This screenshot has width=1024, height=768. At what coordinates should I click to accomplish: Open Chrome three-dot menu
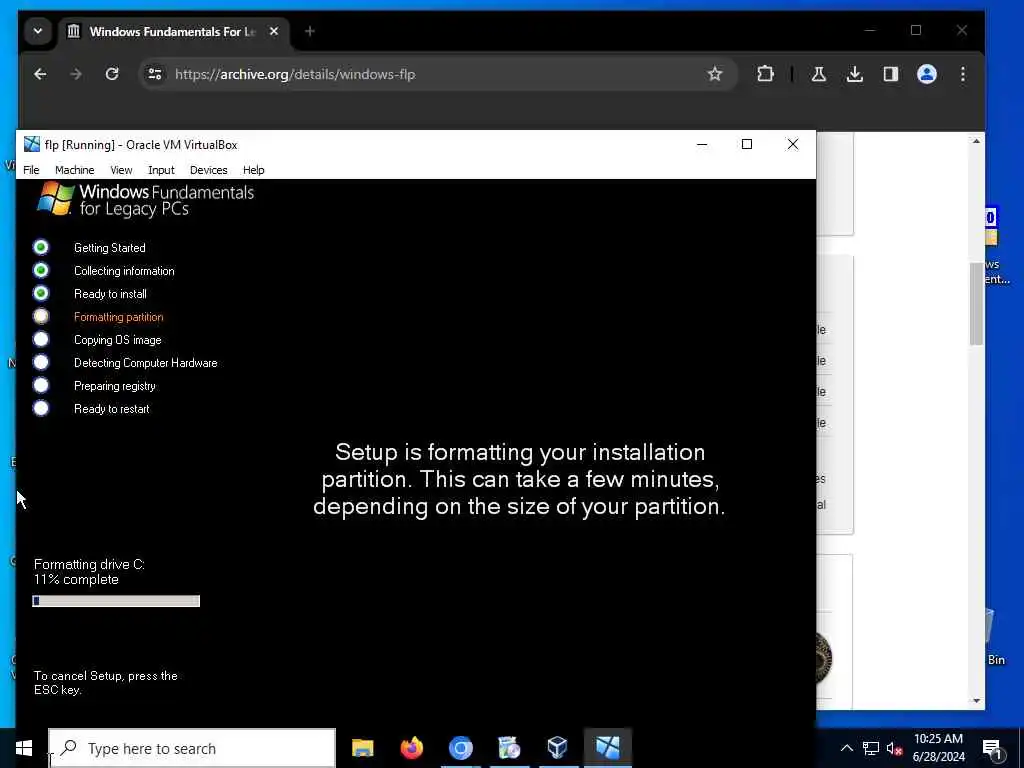(x=963, y=74)
